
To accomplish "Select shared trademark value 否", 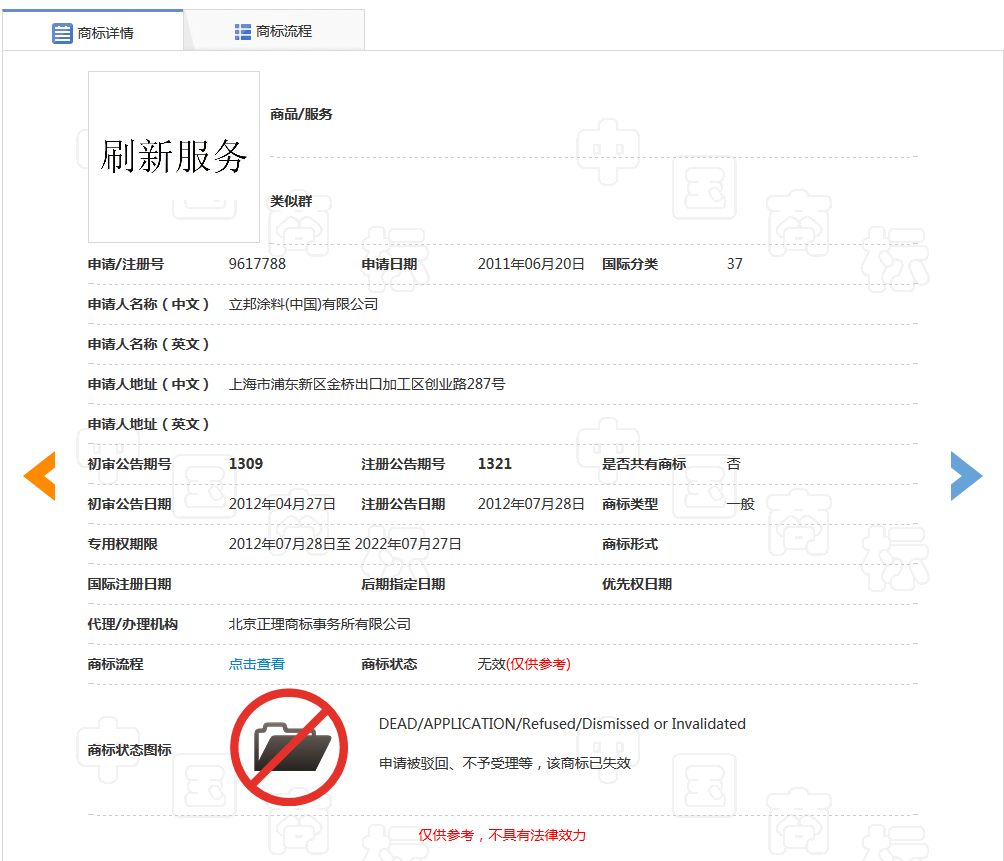I will tap(734, 463).
